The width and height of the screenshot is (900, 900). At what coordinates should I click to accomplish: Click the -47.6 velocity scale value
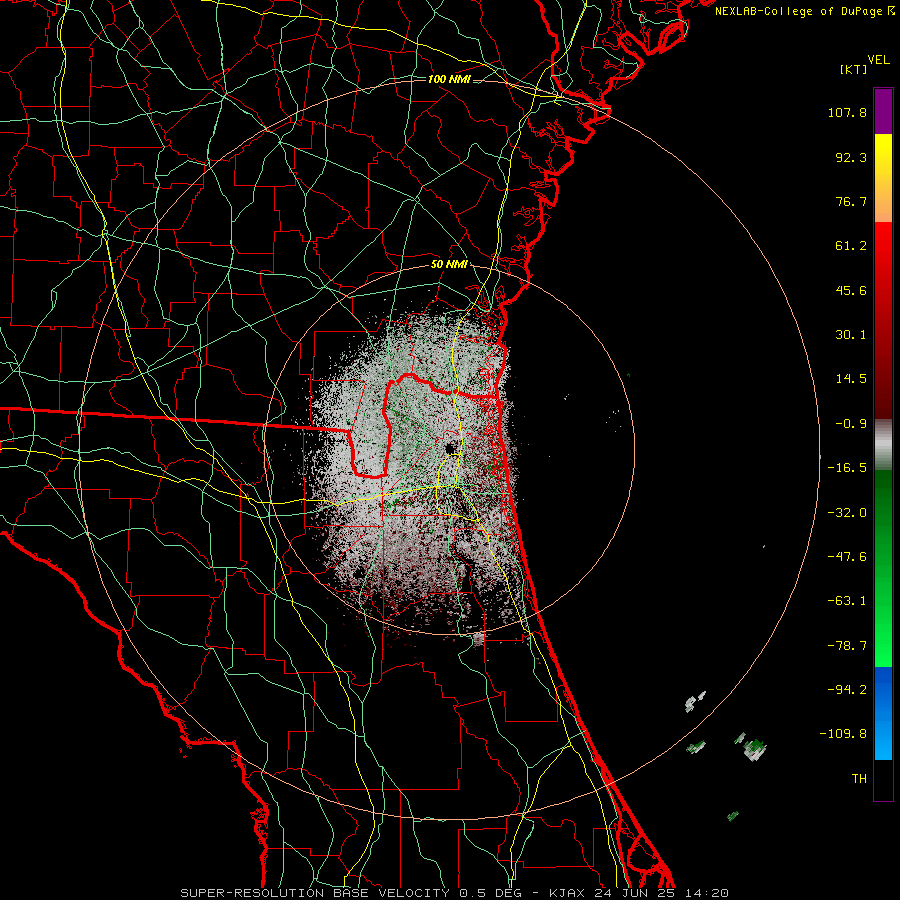click(847, 557)
